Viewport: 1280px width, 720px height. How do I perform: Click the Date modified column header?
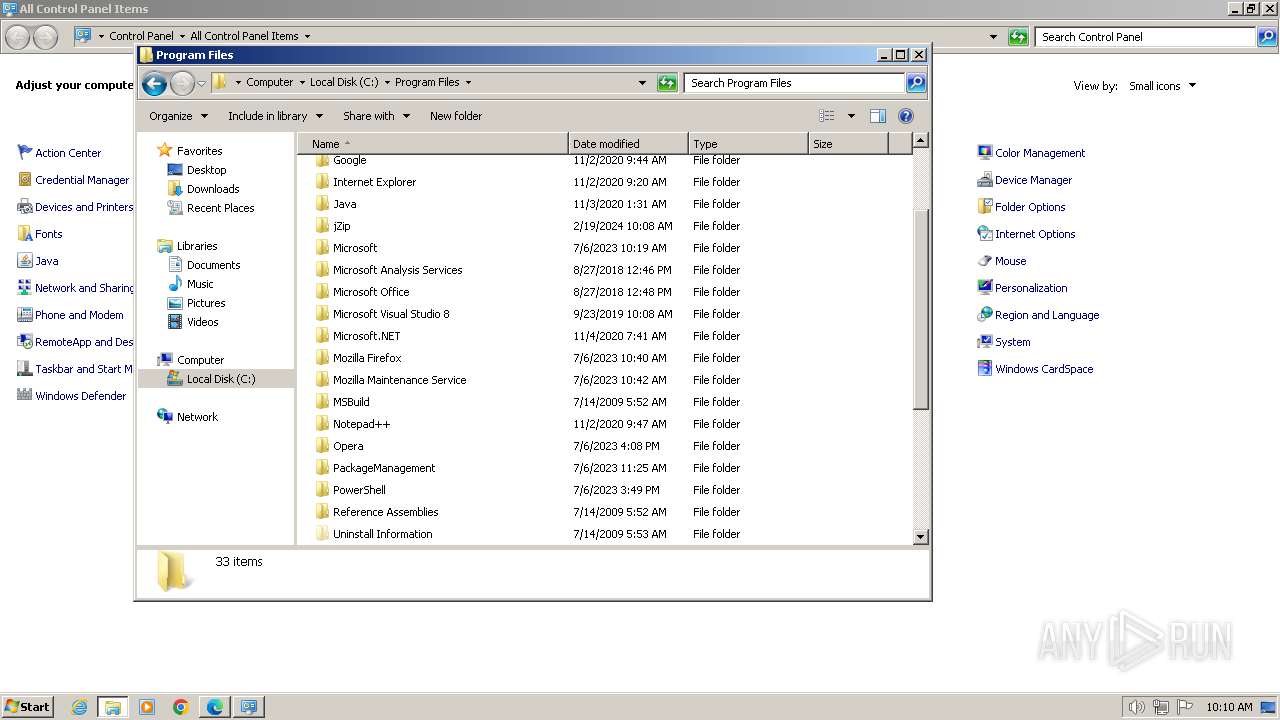[x=628, y=144]
